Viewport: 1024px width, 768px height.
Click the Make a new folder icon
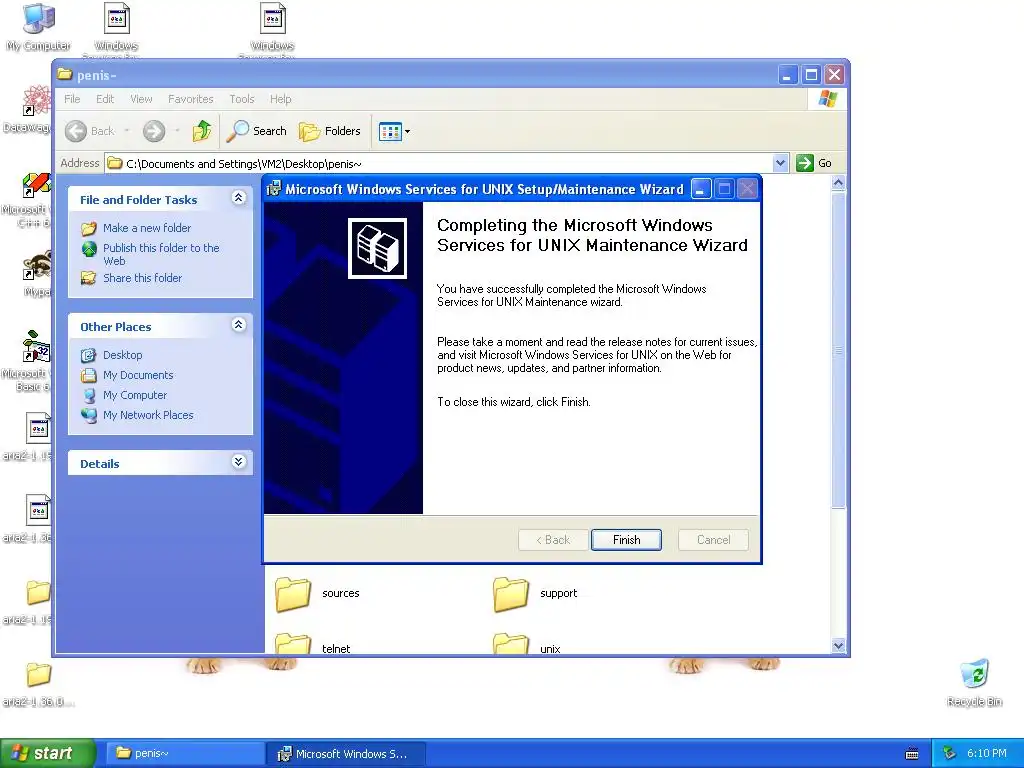(89, 229)
